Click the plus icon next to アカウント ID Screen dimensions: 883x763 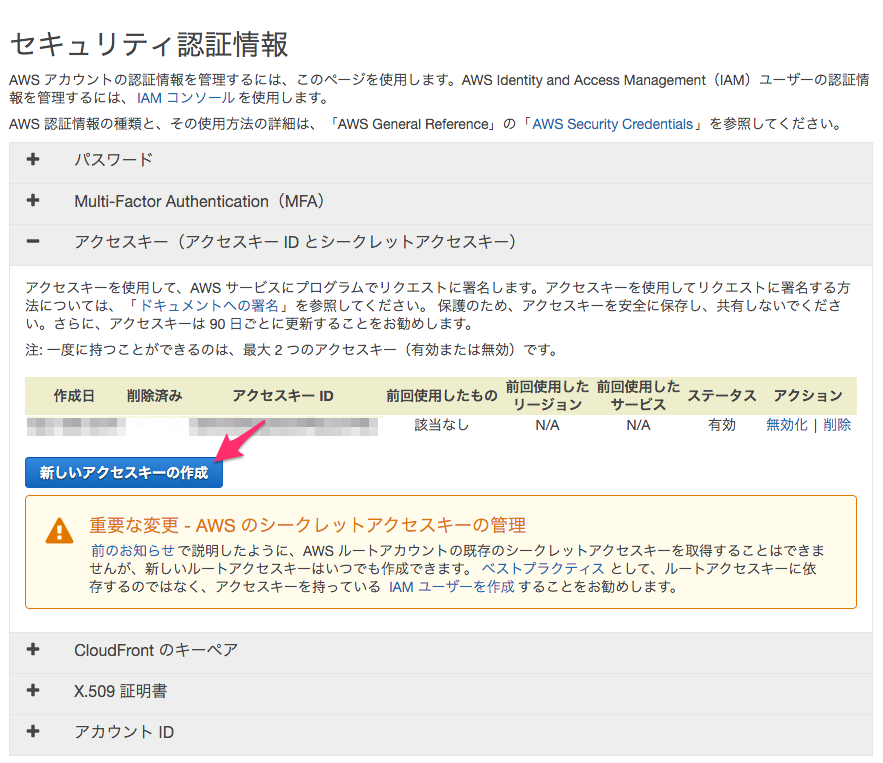tap(33, 731)
